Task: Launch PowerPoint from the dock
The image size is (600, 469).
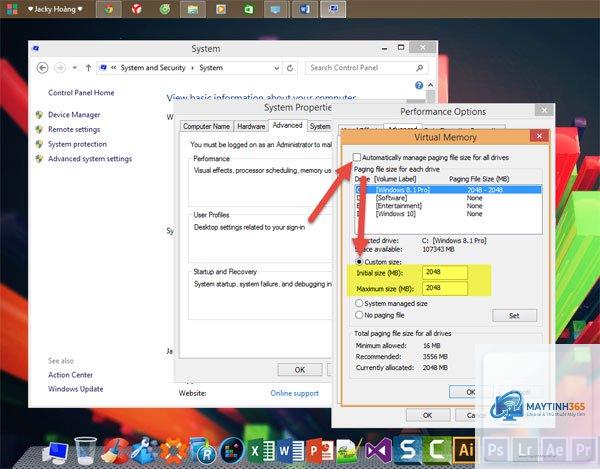Action: (x=320, y=451)
